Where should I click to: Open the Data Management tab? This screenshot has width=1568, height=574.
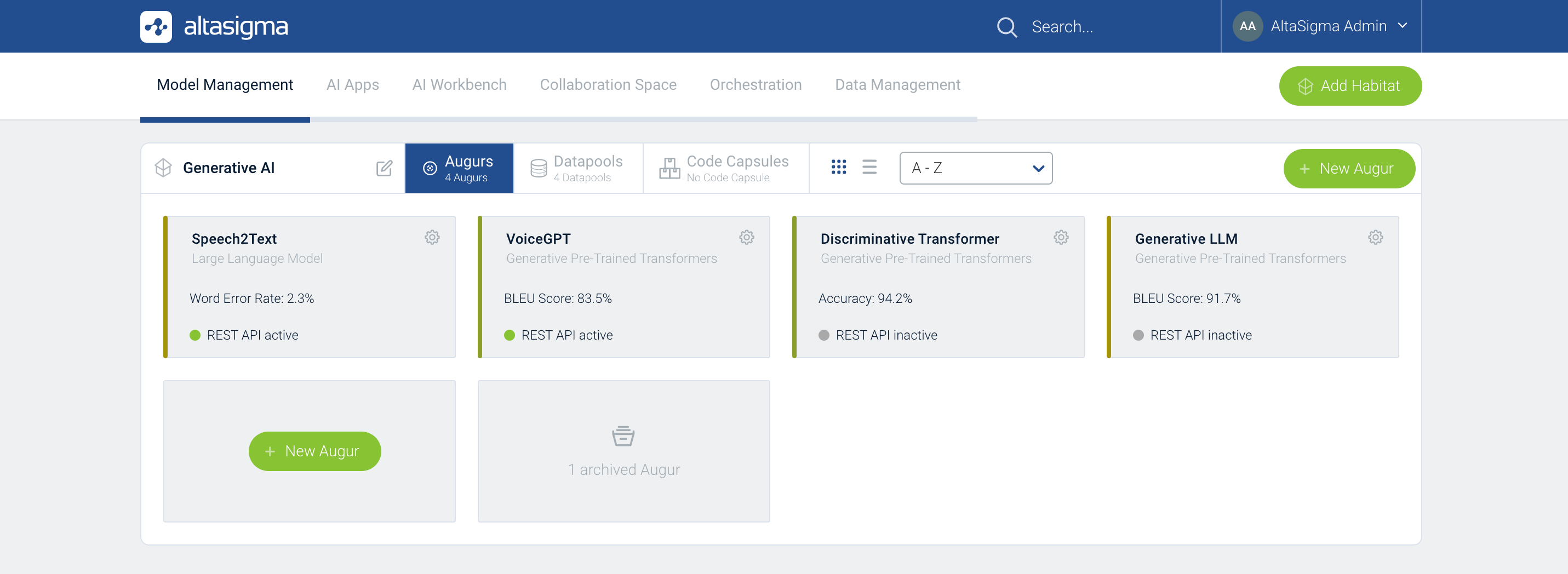(897, 84)
